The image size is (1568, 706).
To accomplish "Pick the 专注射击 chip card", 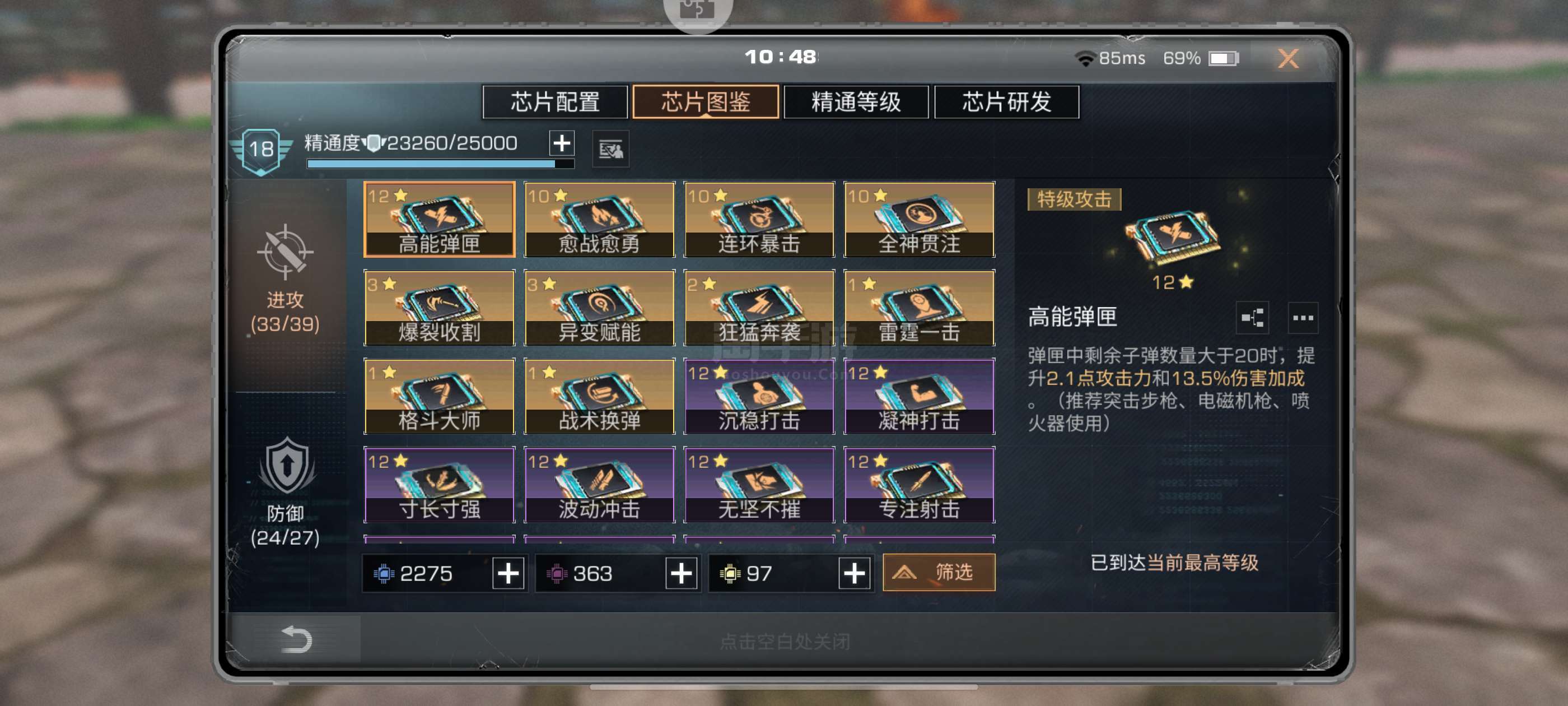I will [919, 484].
